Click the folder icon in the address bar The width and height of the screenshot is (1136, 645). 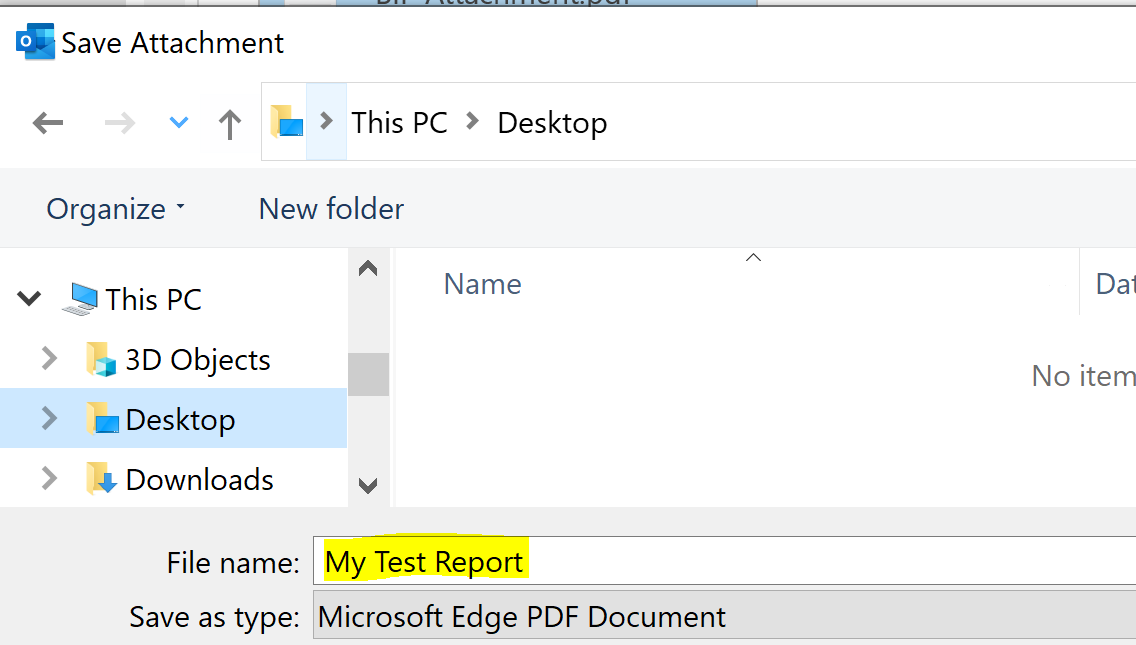point(287,122)
